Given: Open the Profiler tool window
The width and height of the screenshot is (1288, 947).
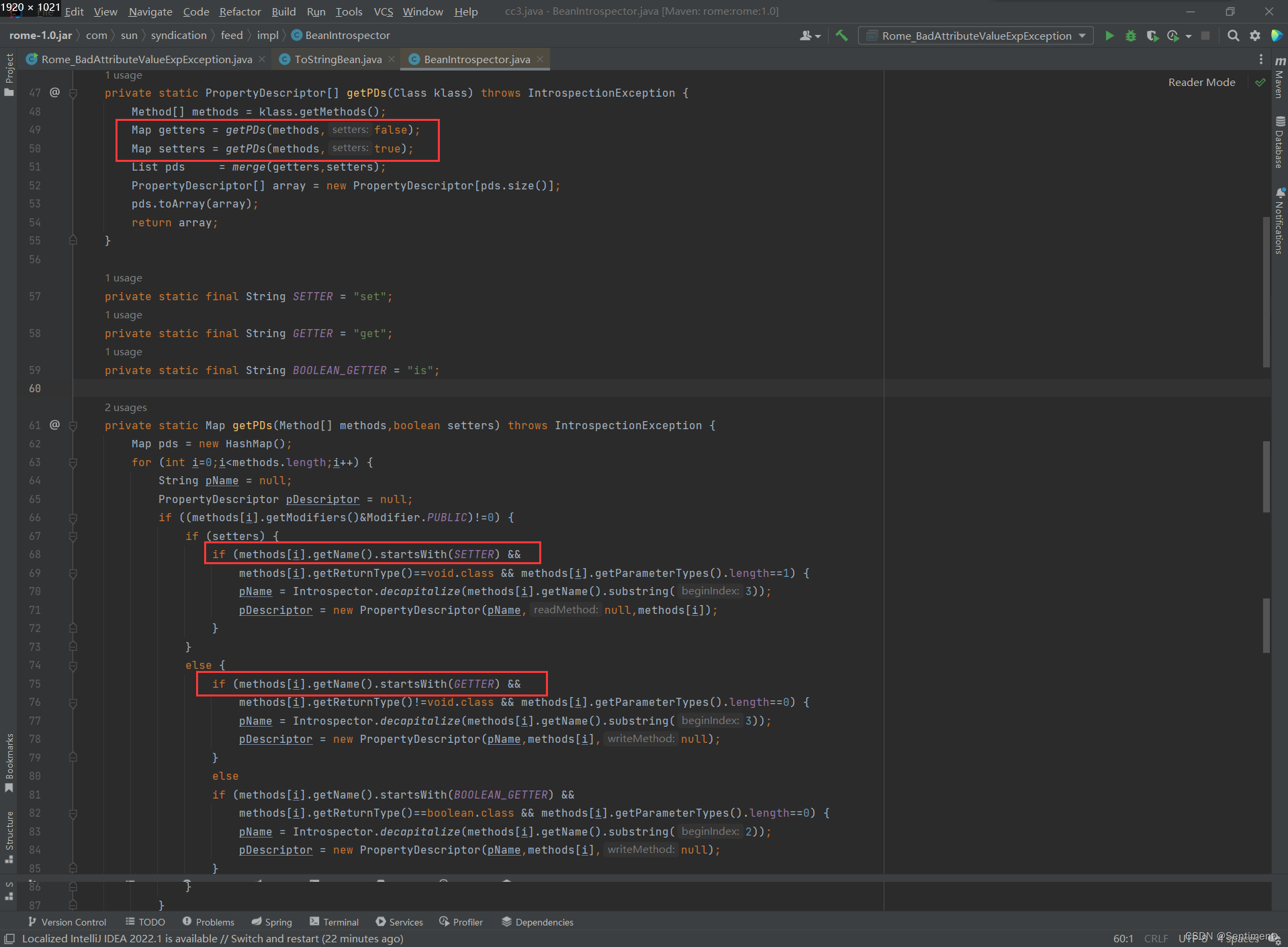Looking at the screenshot, I should click(461, 921).
